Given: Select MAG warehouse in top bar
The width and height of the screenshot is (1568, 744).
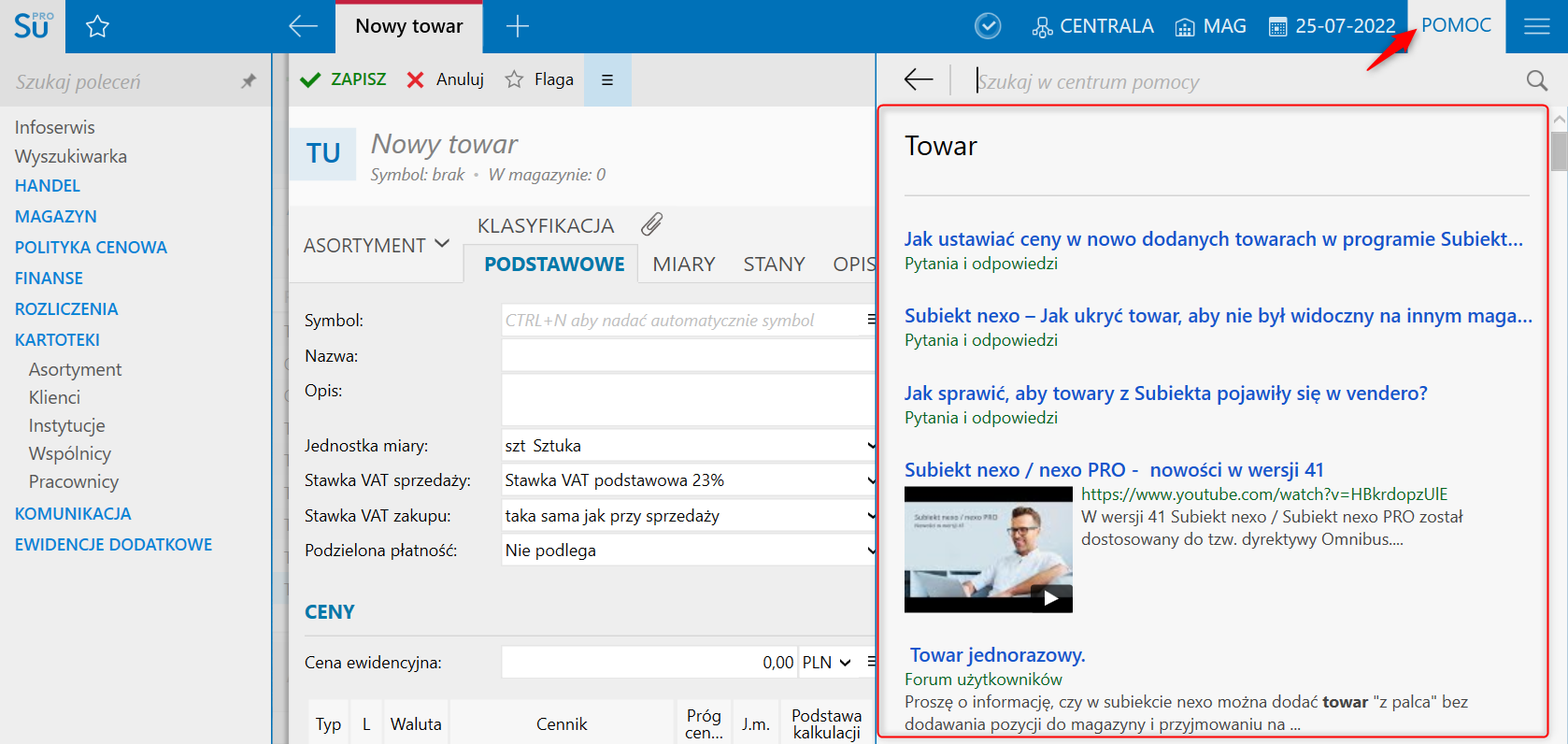Looking at the screenshot, I should [1210, 26].
